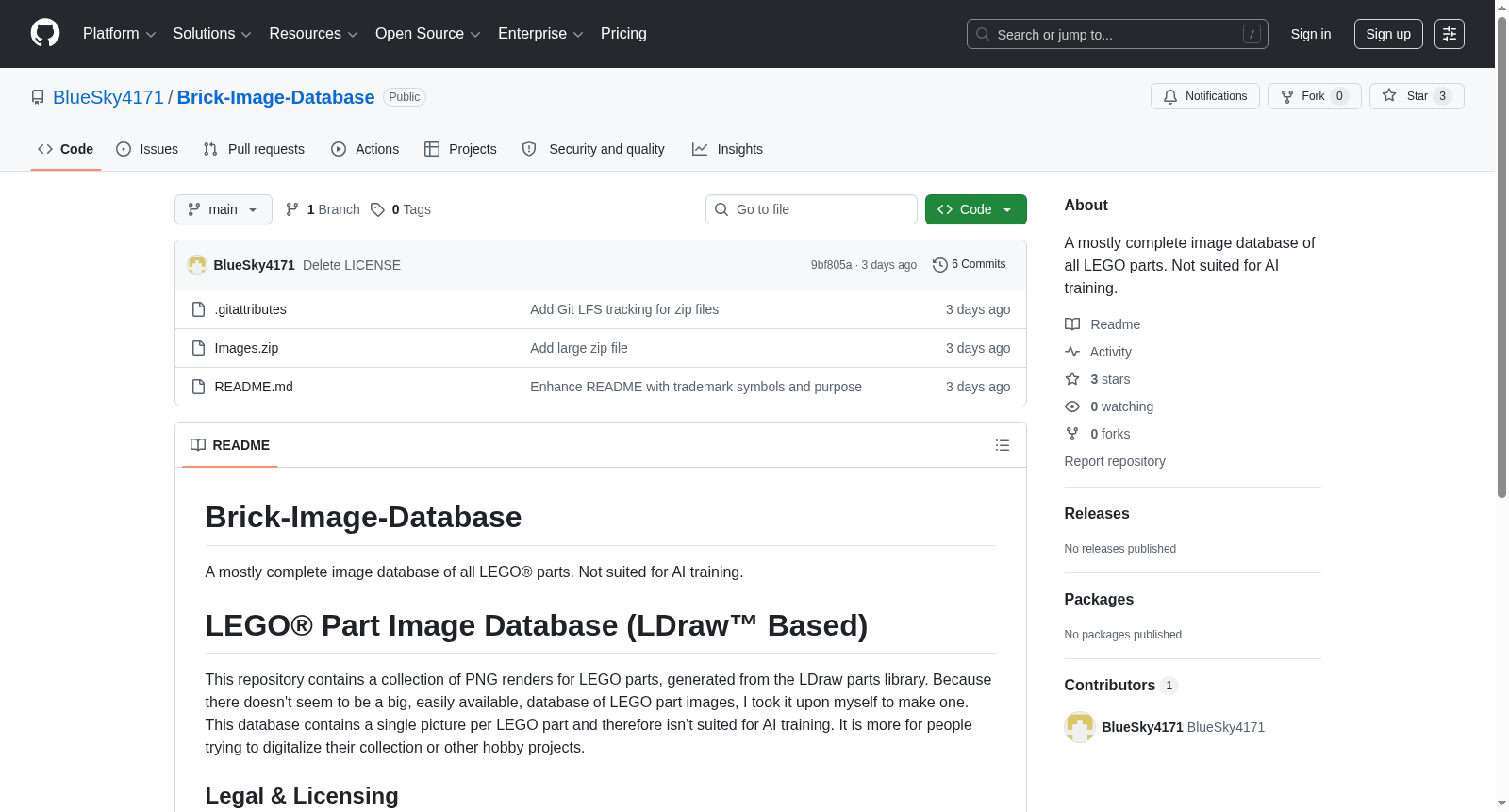
Task: Click the BlueSky4171 avatar in the commit row
Action: [197, 265]
